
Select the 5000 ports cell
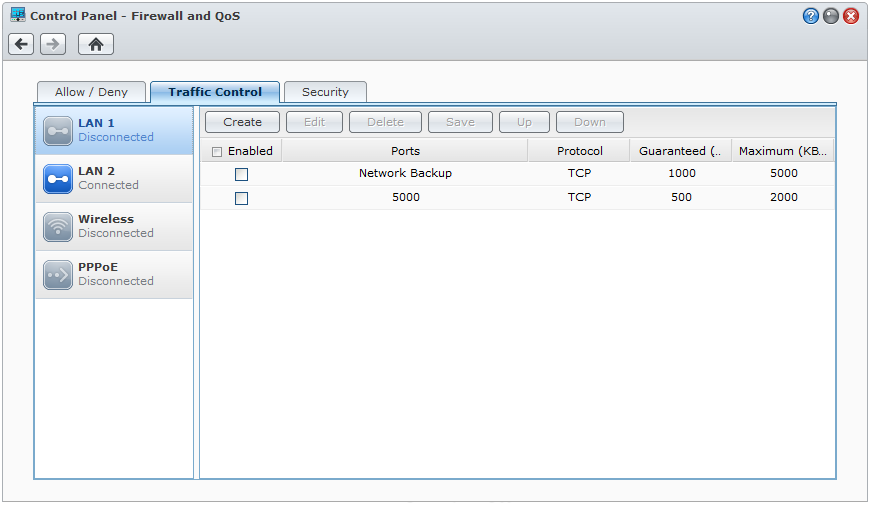click(x=406, y=197)
